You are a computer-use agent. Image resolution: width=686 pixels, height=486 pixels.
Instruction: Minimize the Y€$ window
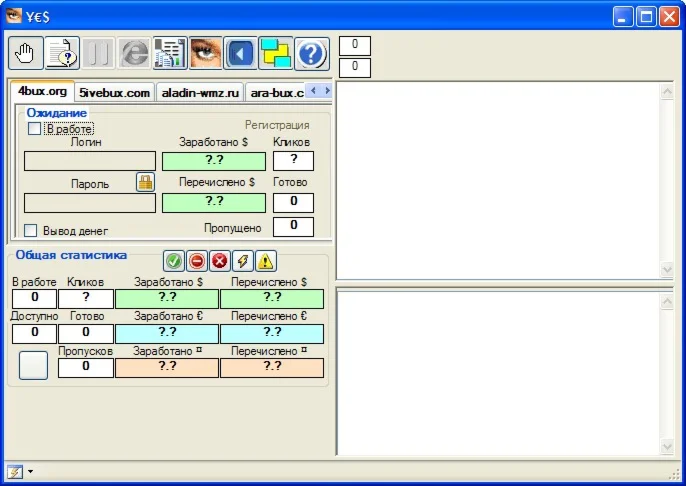point(623,17)
